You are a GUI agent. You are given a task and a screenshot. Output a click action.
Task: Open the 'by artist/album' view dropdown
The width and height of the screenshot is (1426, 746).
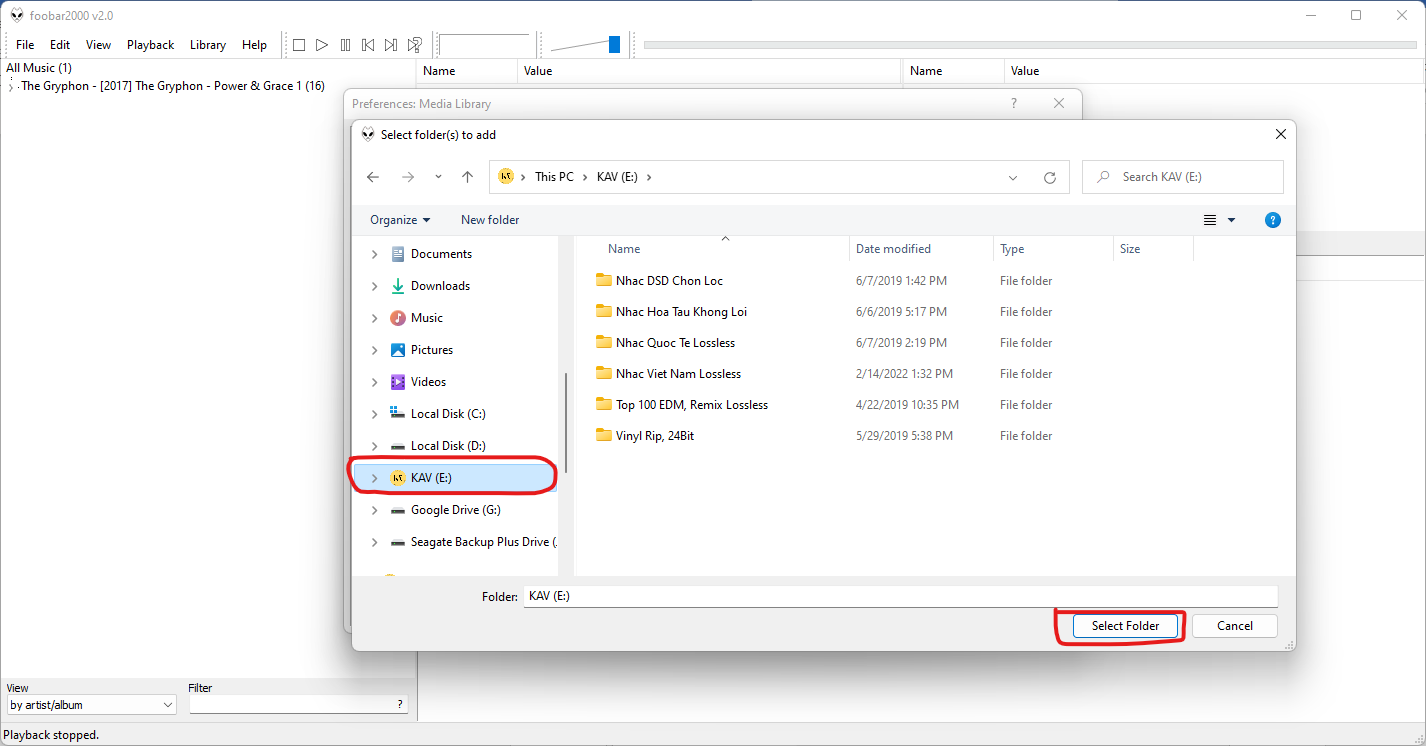91,705
